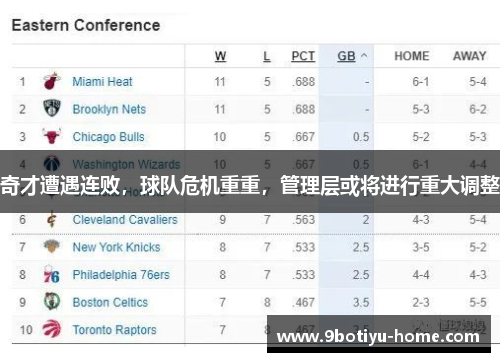Click the Cleveland Cavaliers team logo

click(51, 219)
